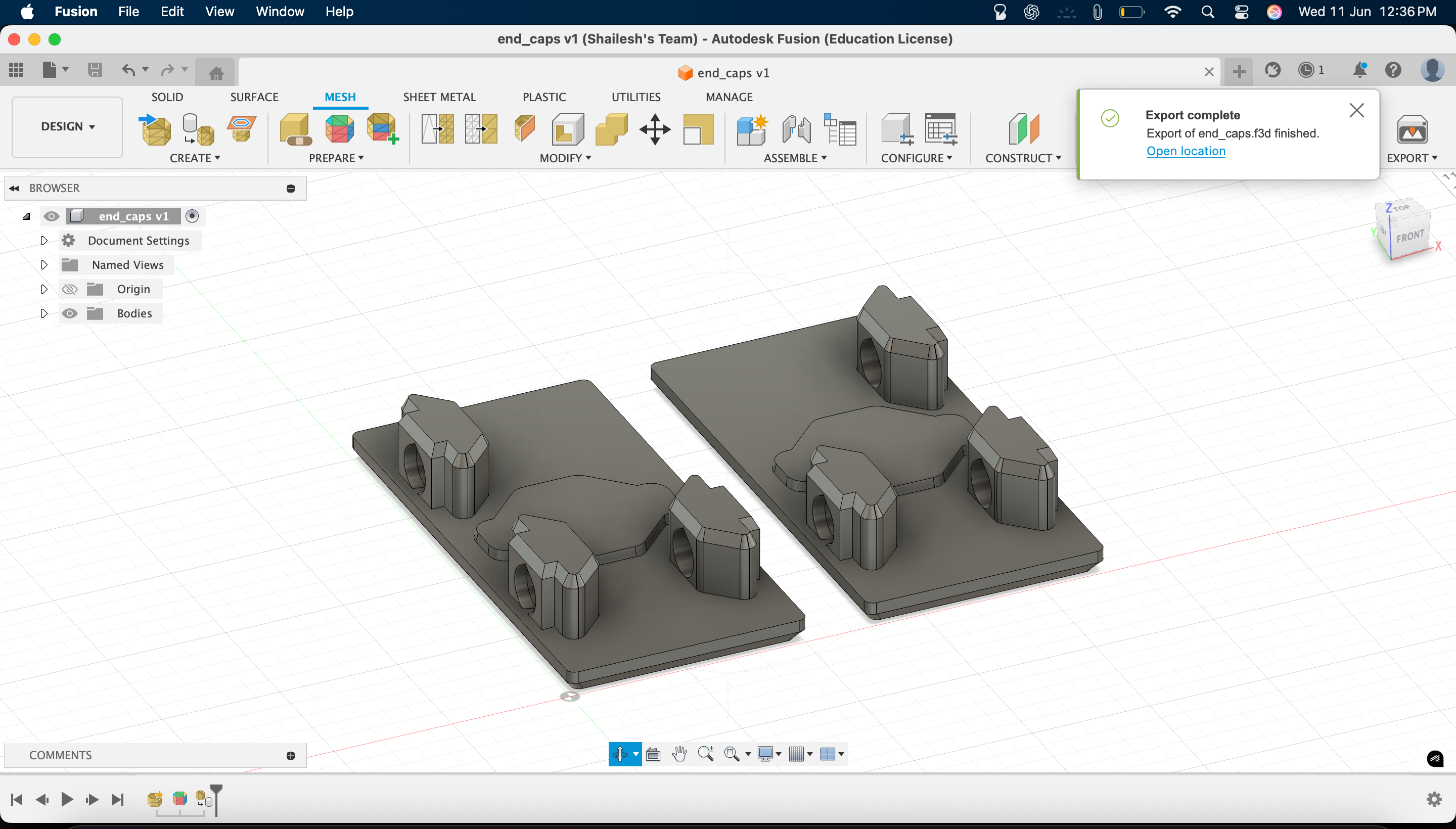Screen dimensions: 1456x829
Task: Select the Pan hand tool
Action: pos(679,754)
